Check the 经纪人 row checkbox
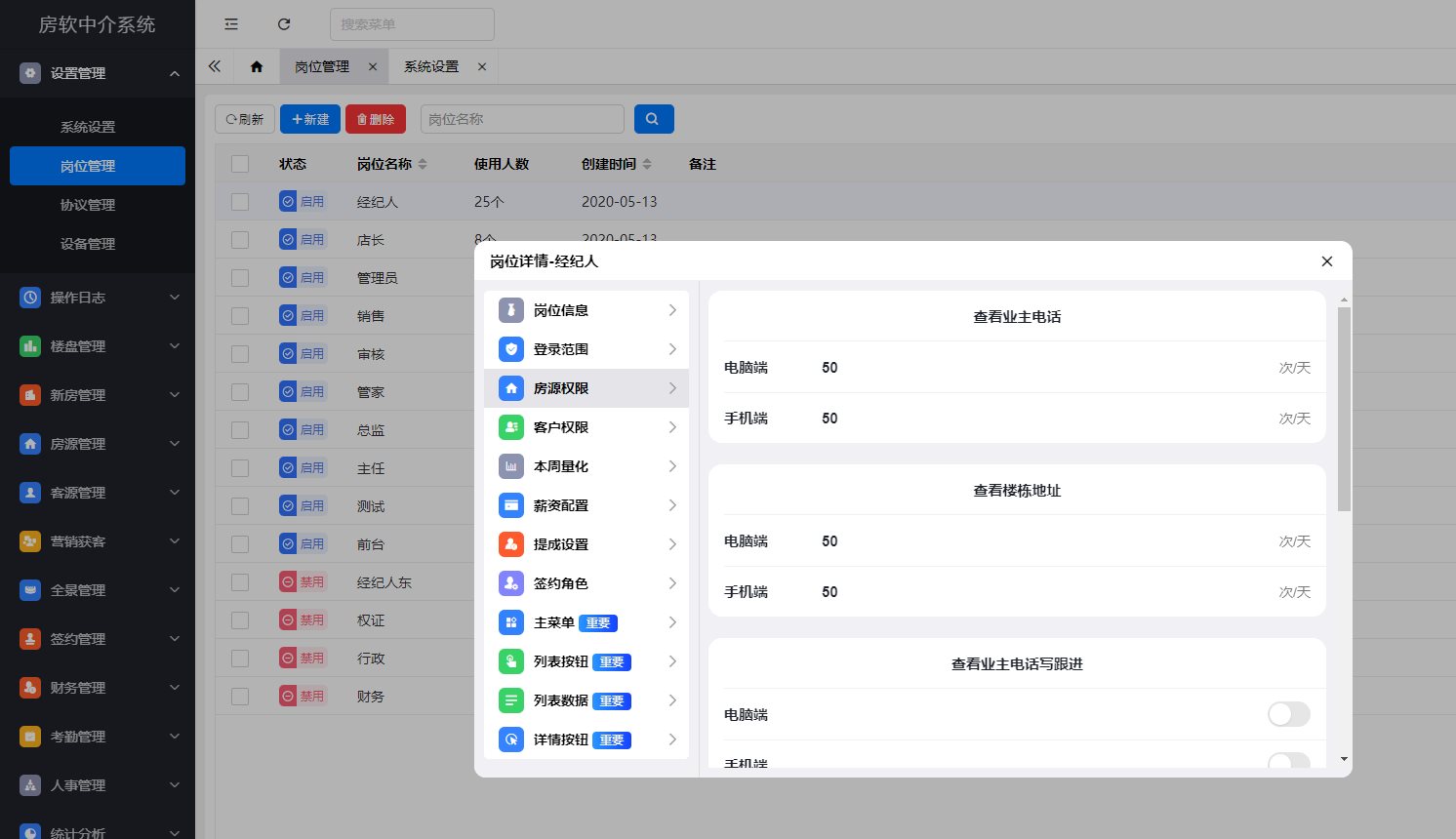Image resolution: width=1456 pixels, height=839 pixels. click(240, 202)
